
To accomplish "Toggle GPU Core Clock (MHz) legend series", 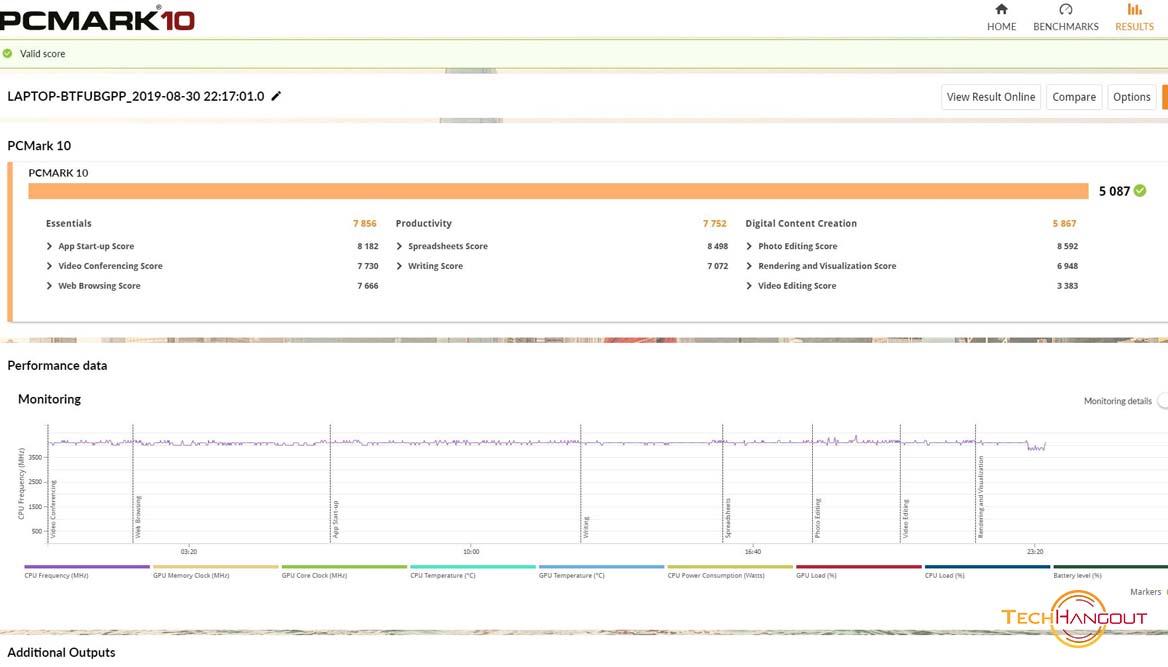I will pos(344,571).
